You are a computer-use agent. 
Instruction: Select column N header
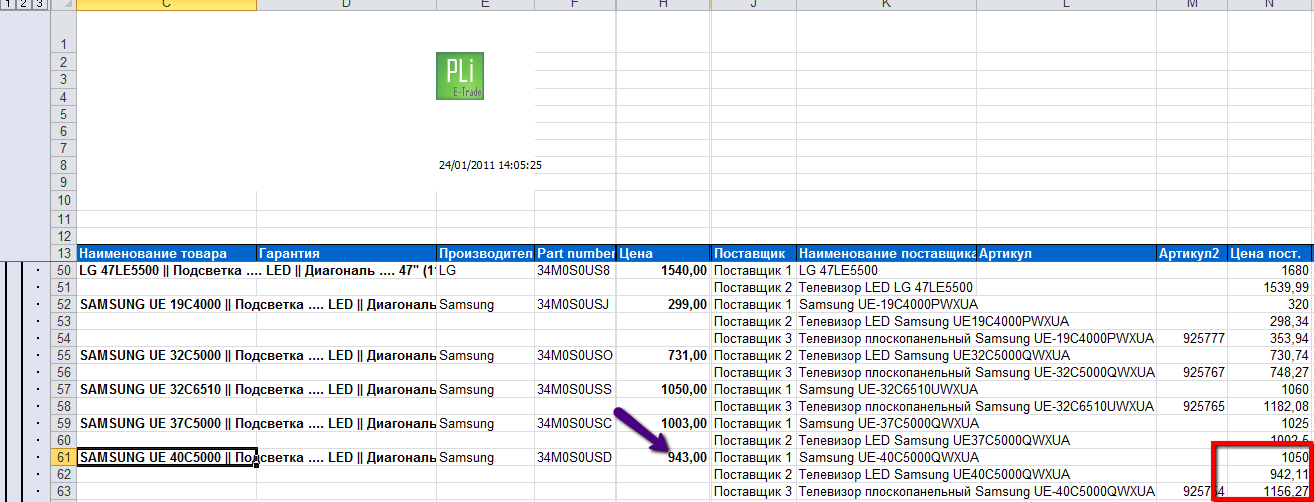[x=1270, y=5]
